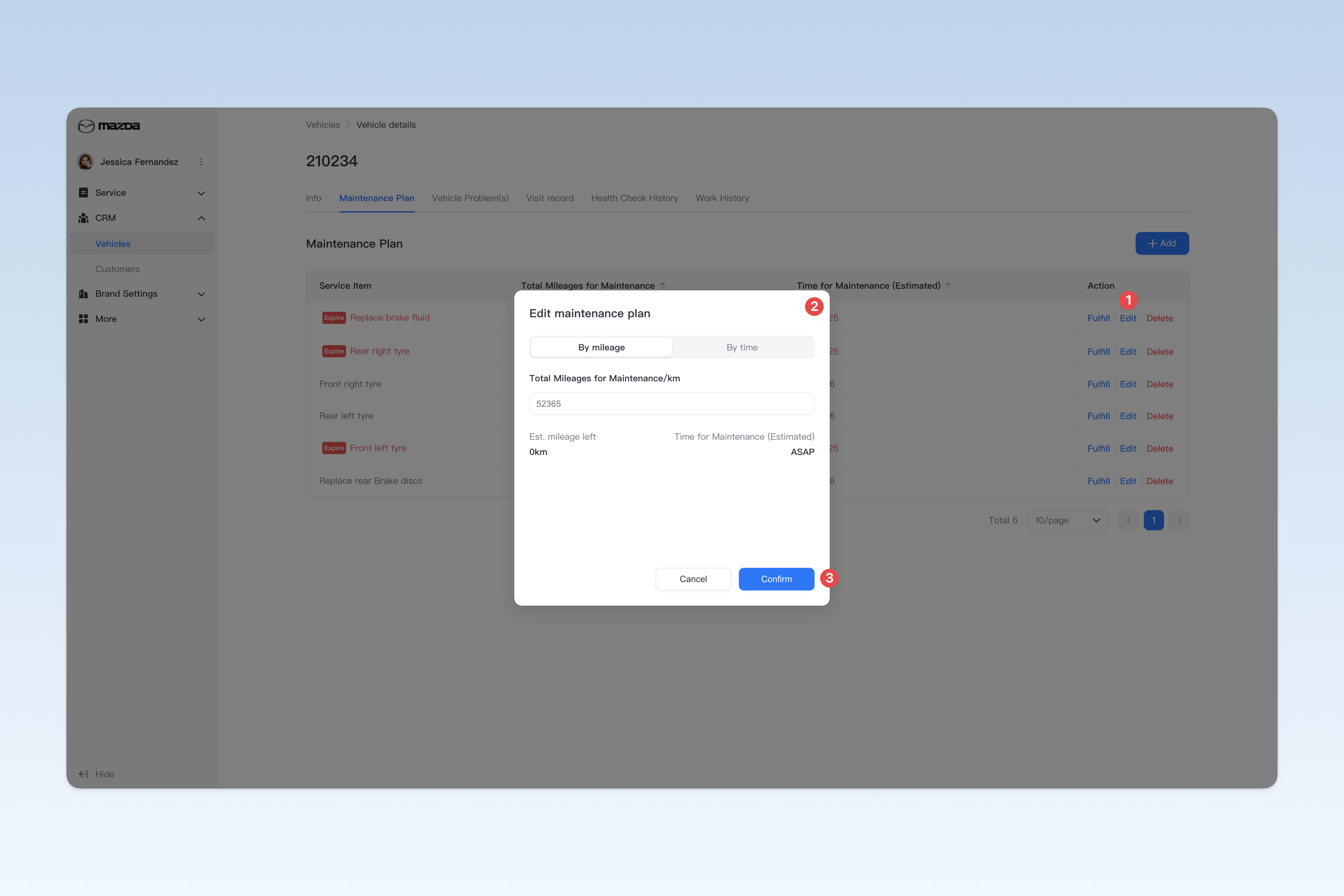
Task: Expand the Brand Settings menu
Action: click(201, 294)
